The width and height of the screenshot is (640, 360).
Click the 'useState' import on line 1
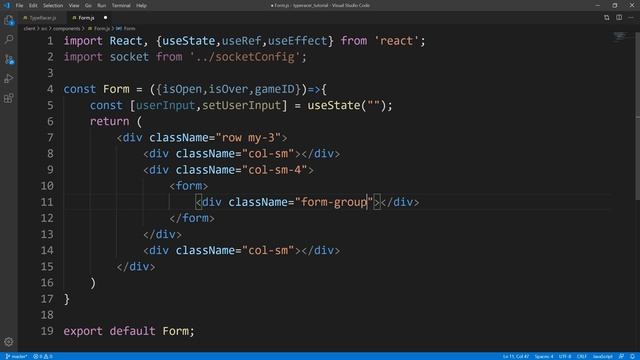(x=189, y=41)
